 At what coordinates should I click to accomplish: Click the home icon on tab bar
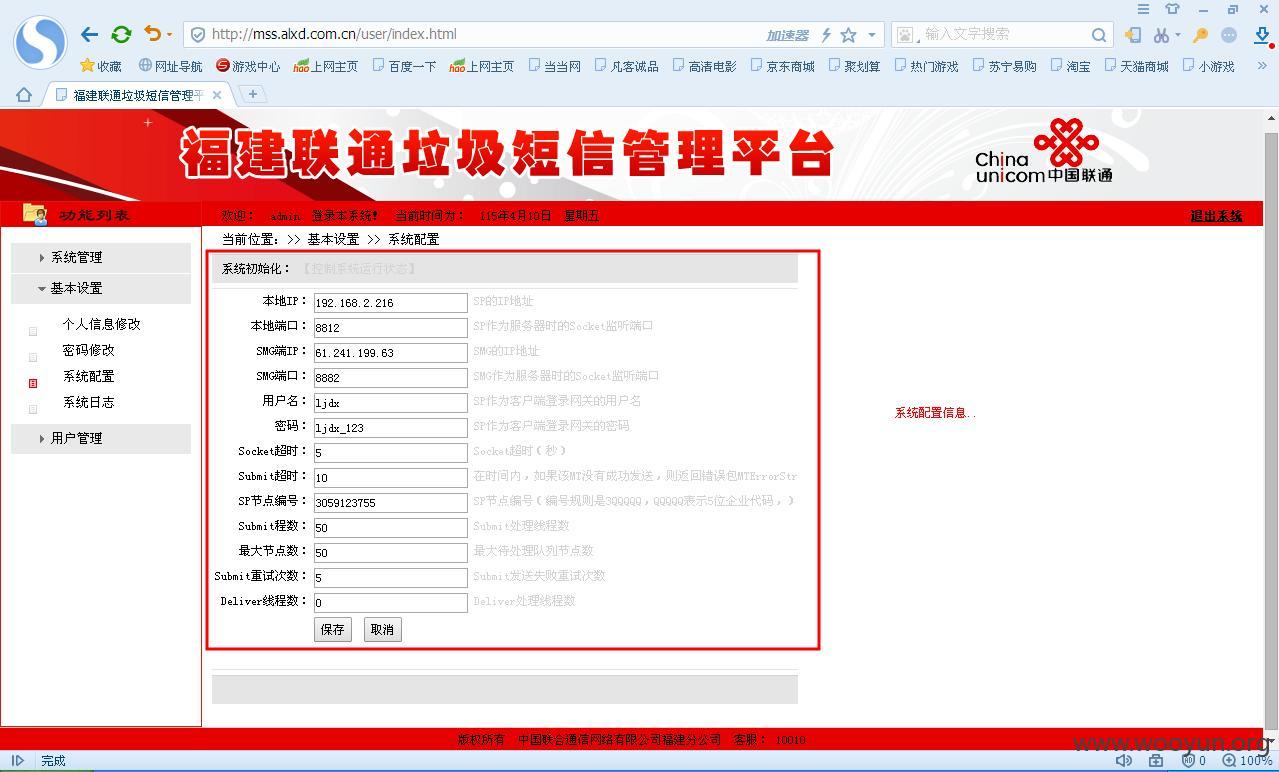(24, 95)
